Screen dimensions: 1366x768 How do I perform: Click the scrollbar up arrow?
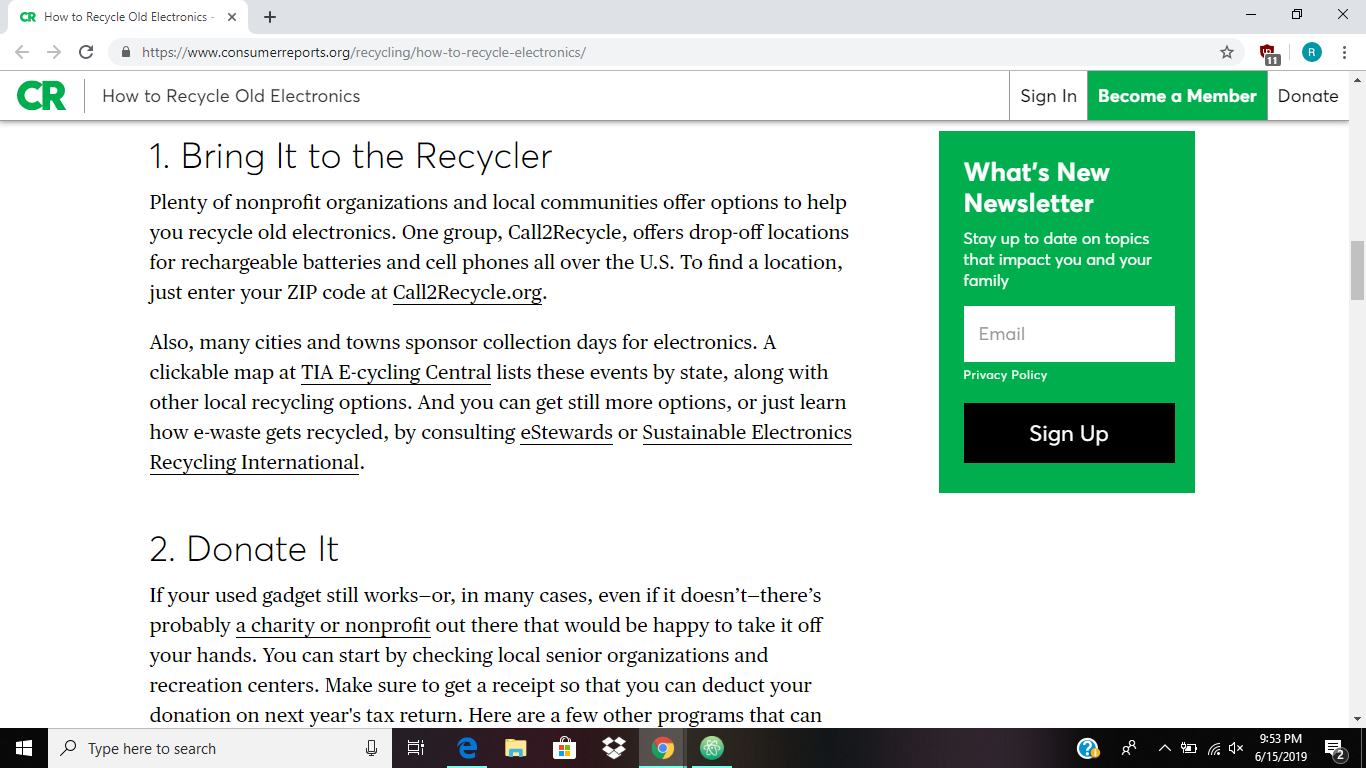[x=1357, y=79]
